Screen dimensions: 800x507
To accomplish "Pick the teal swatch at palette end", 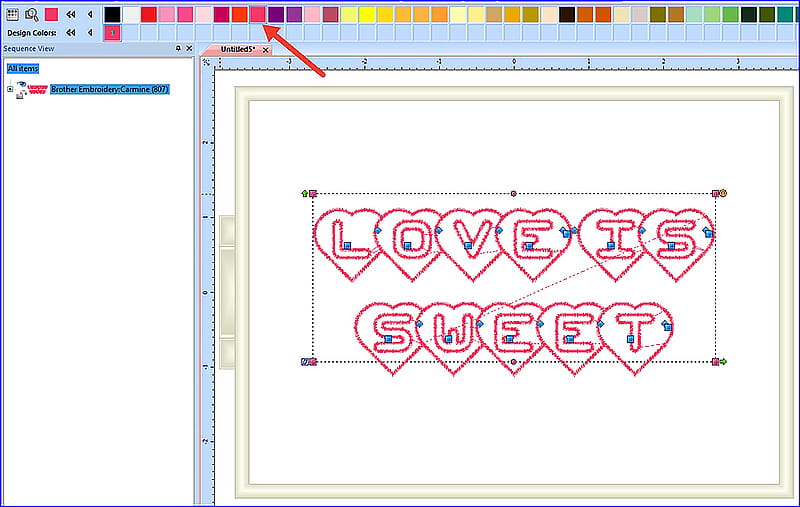I will [785, 14].
